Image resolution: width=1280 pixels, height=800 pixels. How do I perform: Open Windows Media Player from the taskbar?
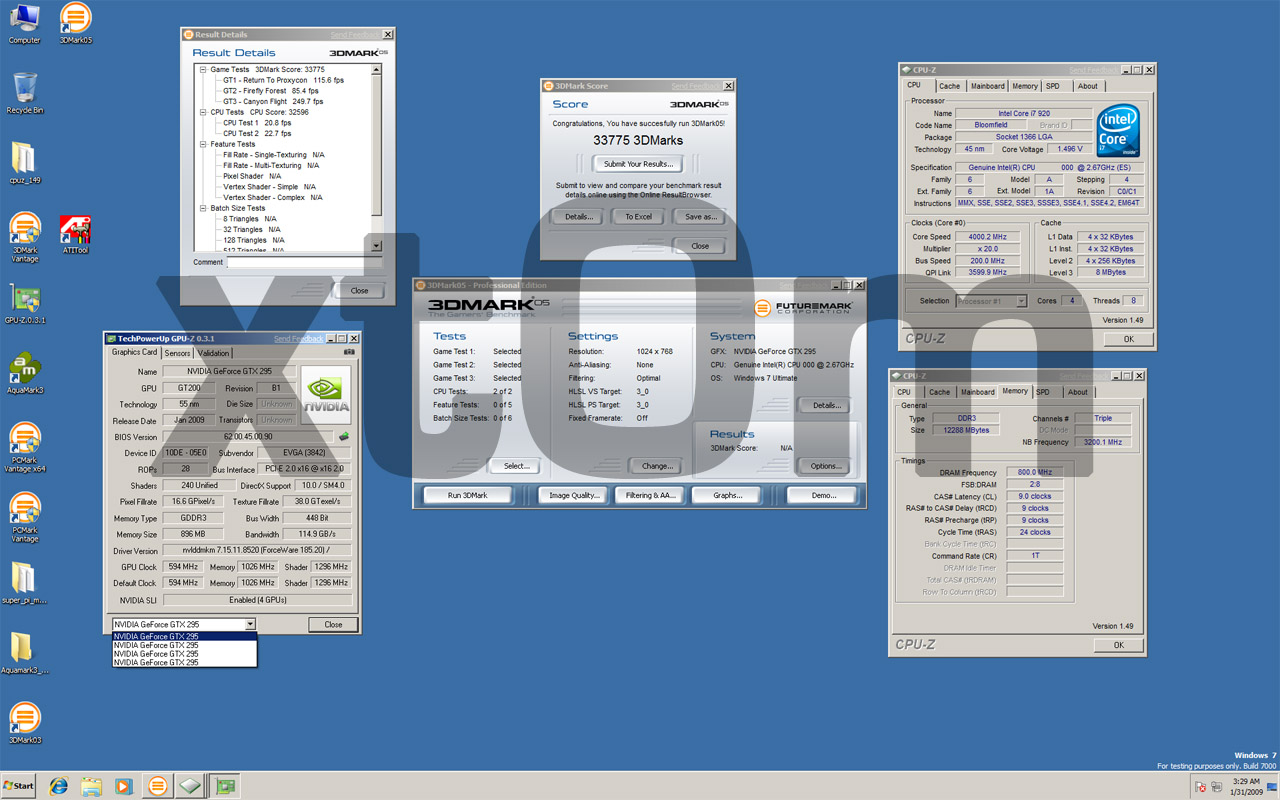(123, 786)
